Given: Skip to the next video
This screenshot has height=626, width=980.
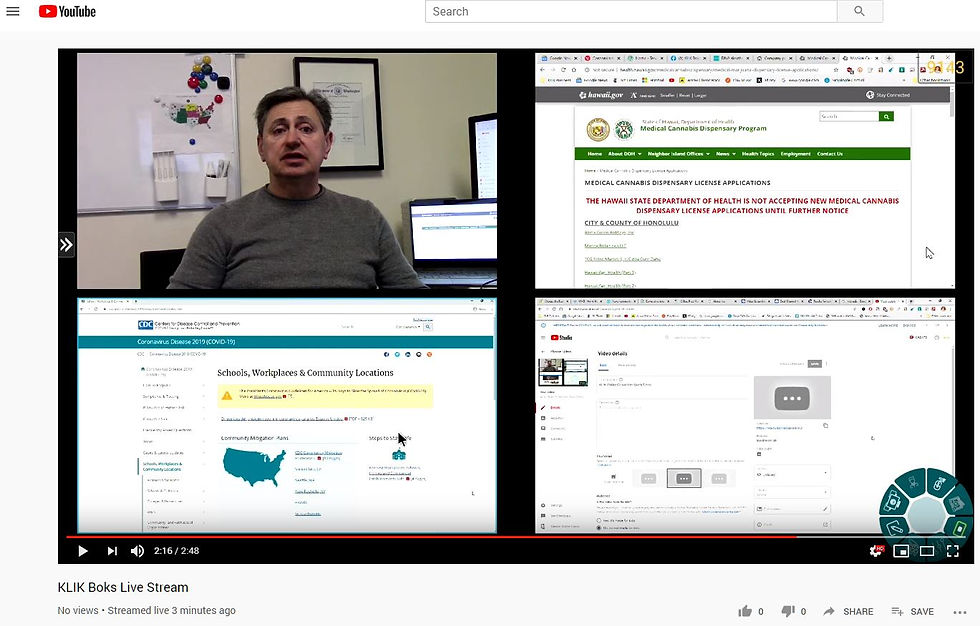Looking at the screenshot, I should 112,550.
